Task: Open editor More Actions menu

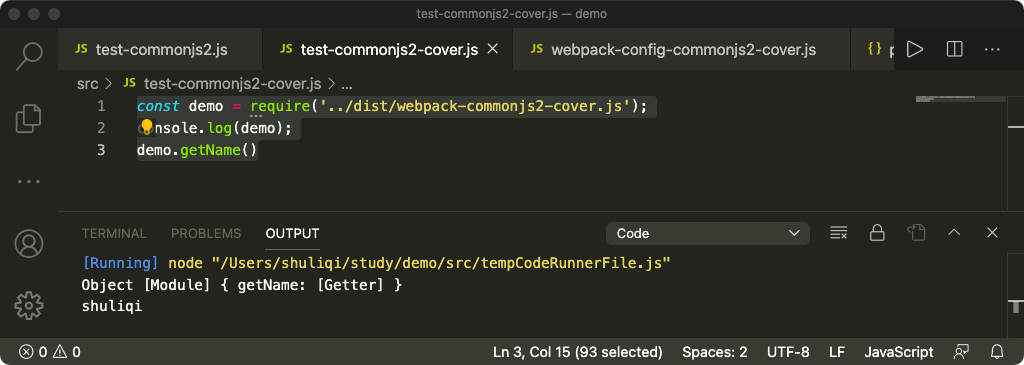Action: [992, 50]
